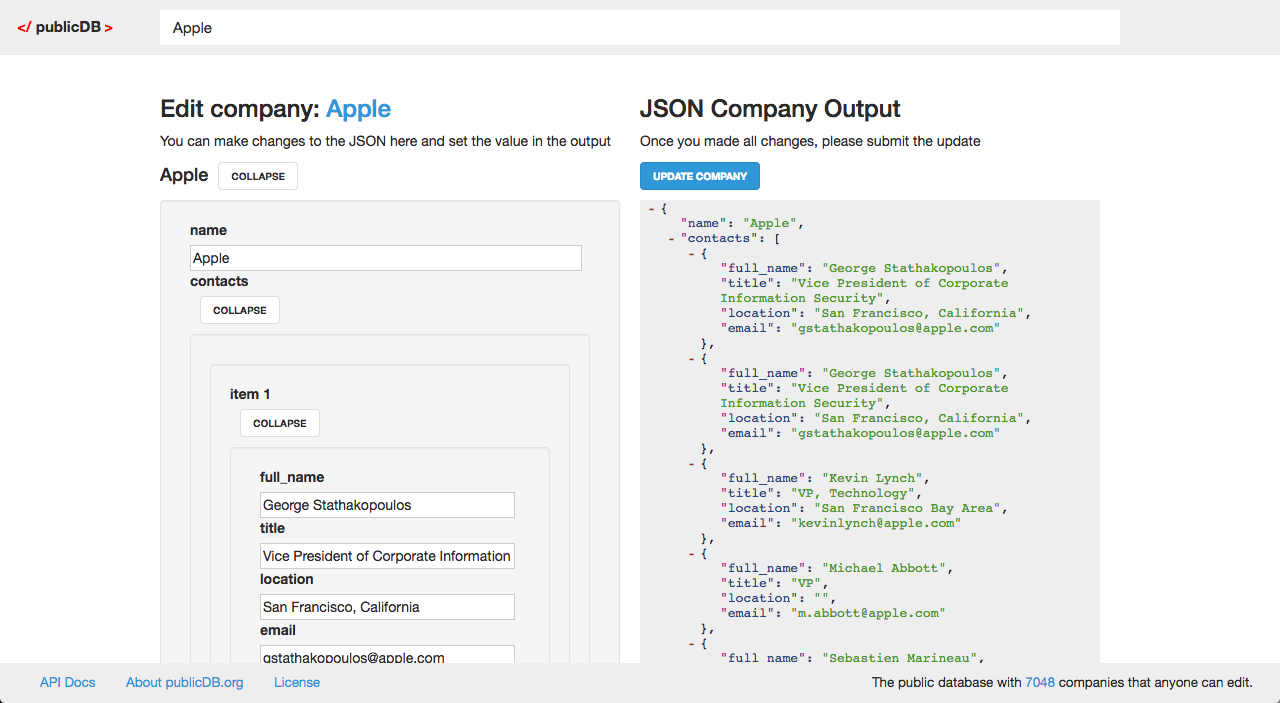Click the "item 1" label in the form

[250, 394]
